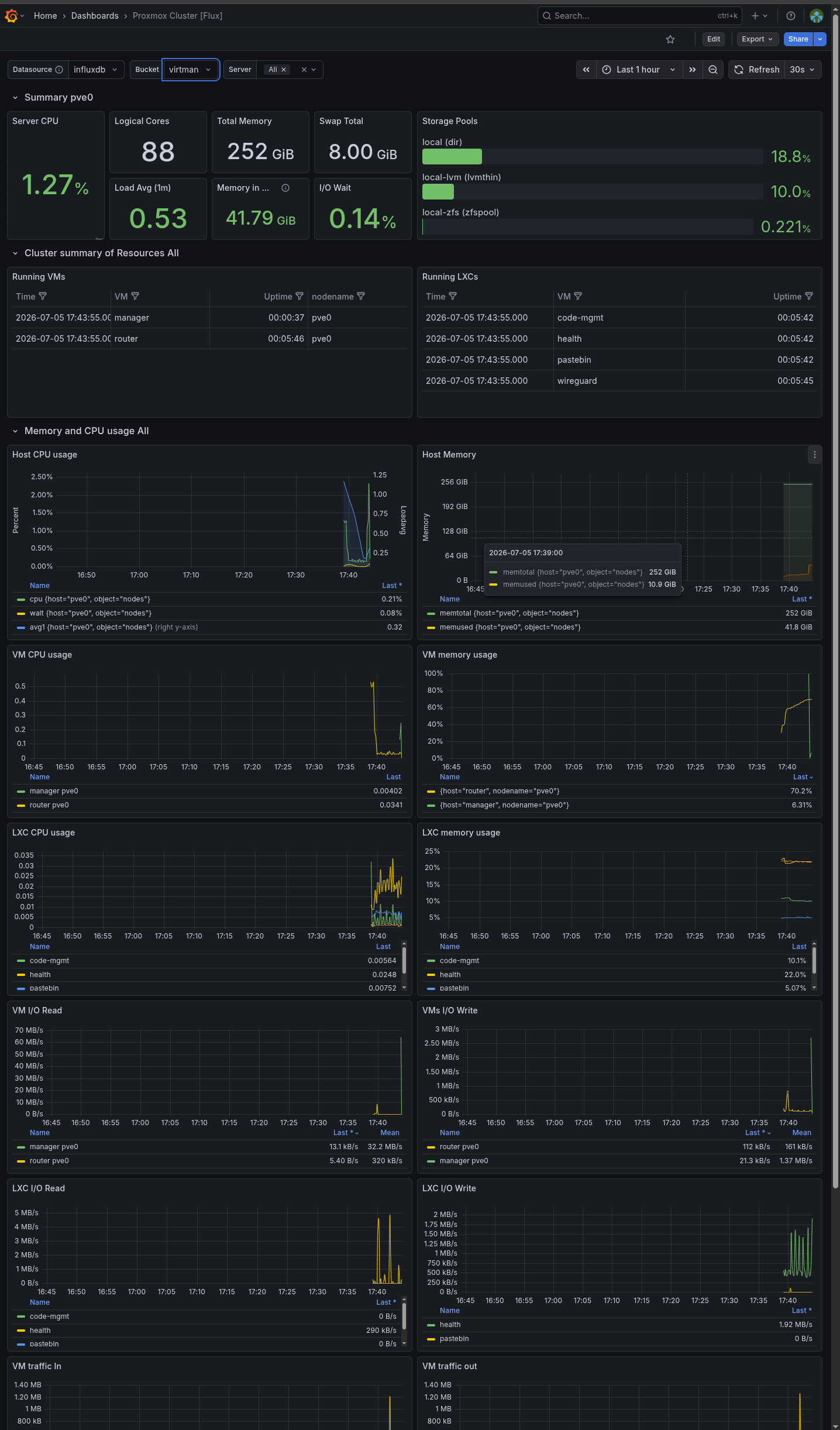This screenshot has height=1430, width=840.
Task: Shift time range backward with double-left arrows
Action: pyautogui.click(x=586, y=70)
